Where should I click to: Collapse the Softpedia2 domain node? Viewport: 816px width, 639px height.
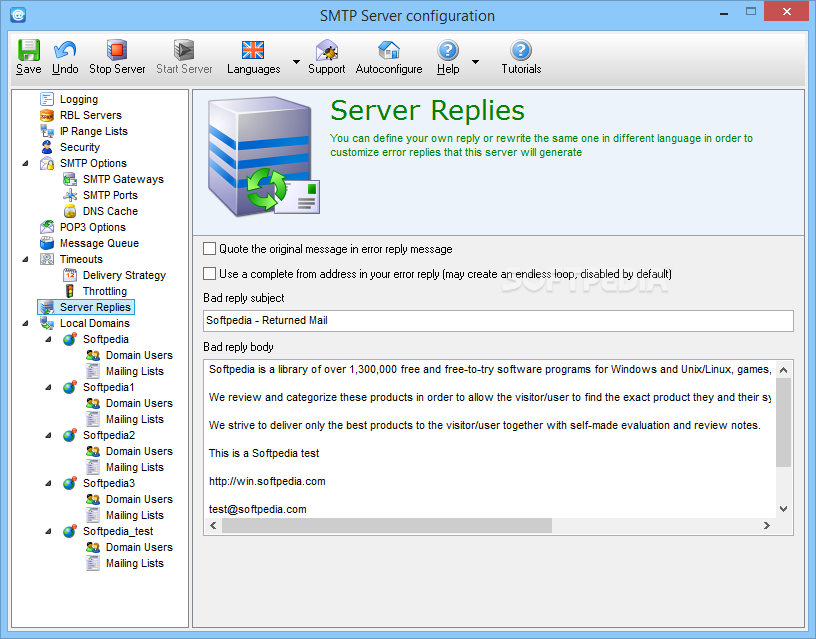coord(48,435)
